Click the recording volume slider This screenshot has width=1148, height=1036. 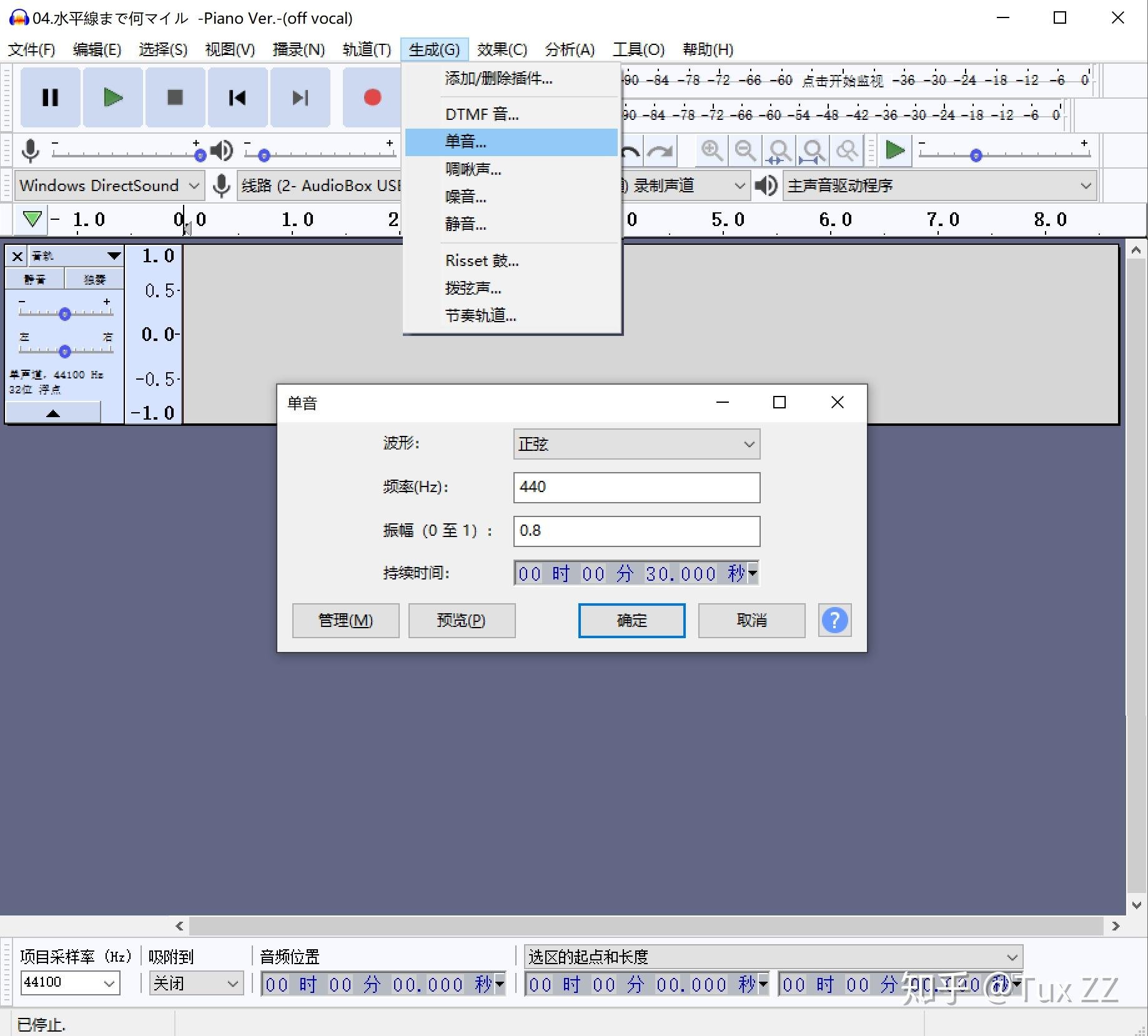click(128, 152)
